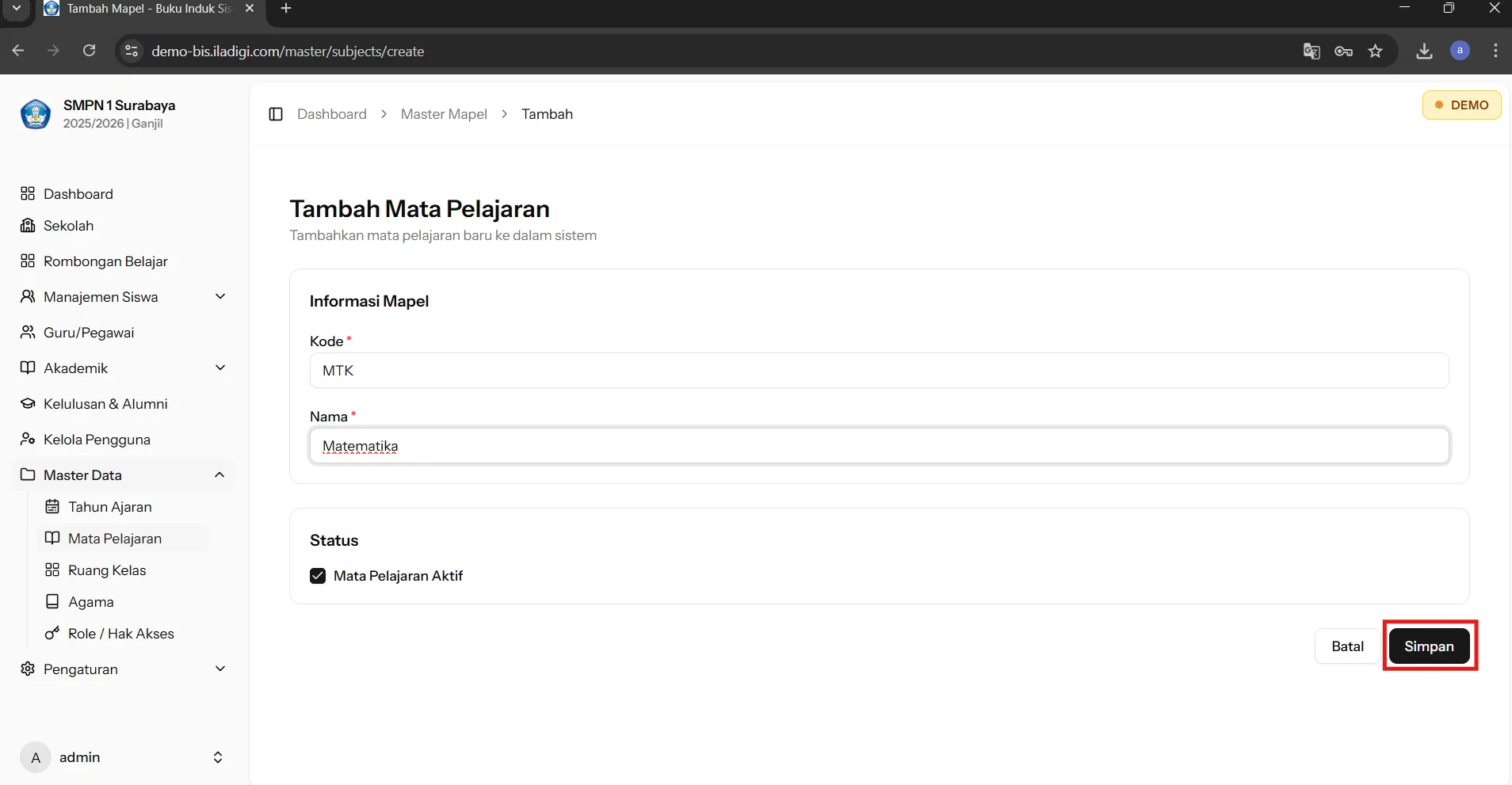
Task: Click the Dashboard grid icon in sidebar
Action: [28, 193]
